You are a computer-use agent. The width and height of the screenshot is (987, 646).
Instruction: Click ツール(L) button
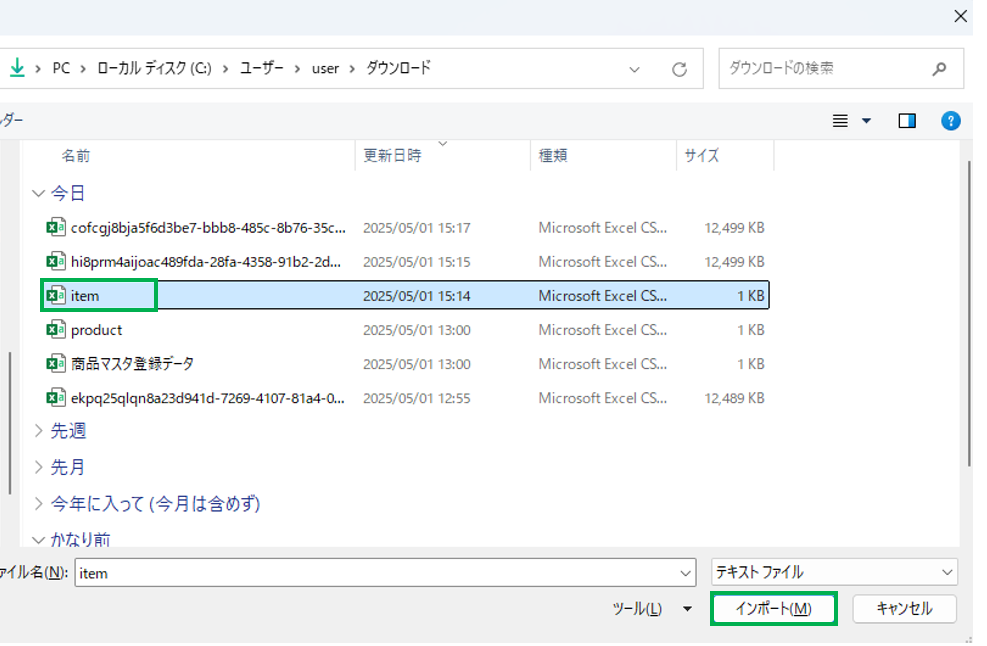[x=637, y=609]
